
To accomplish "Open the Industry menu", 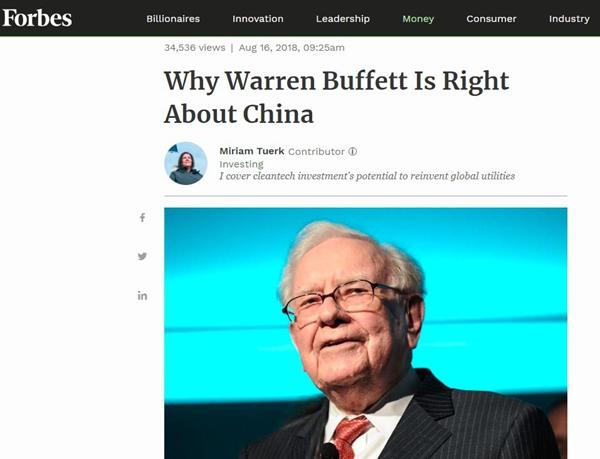I will (569, 19).
